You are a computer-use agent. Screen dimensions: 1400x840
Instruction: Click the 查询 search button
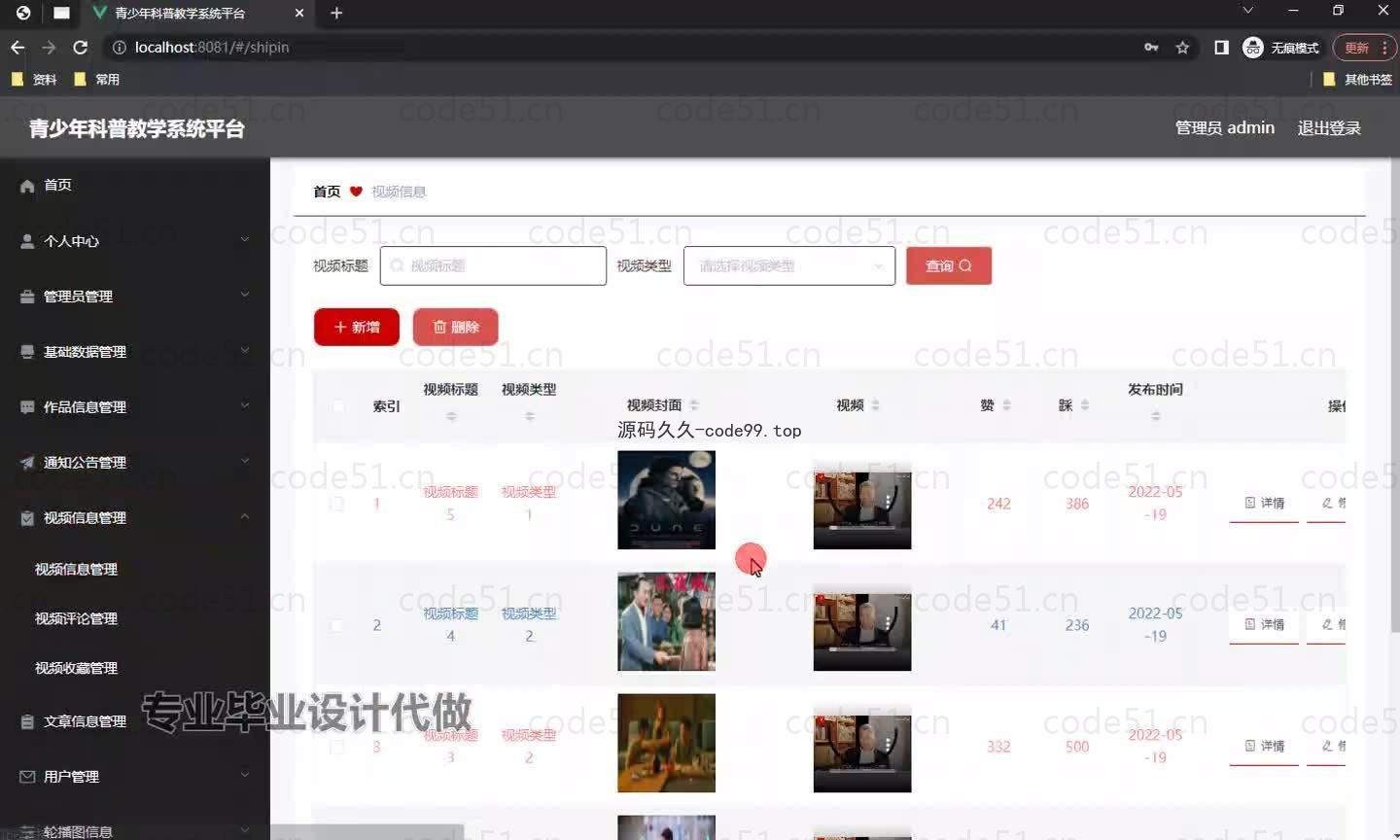coord(949,265)
